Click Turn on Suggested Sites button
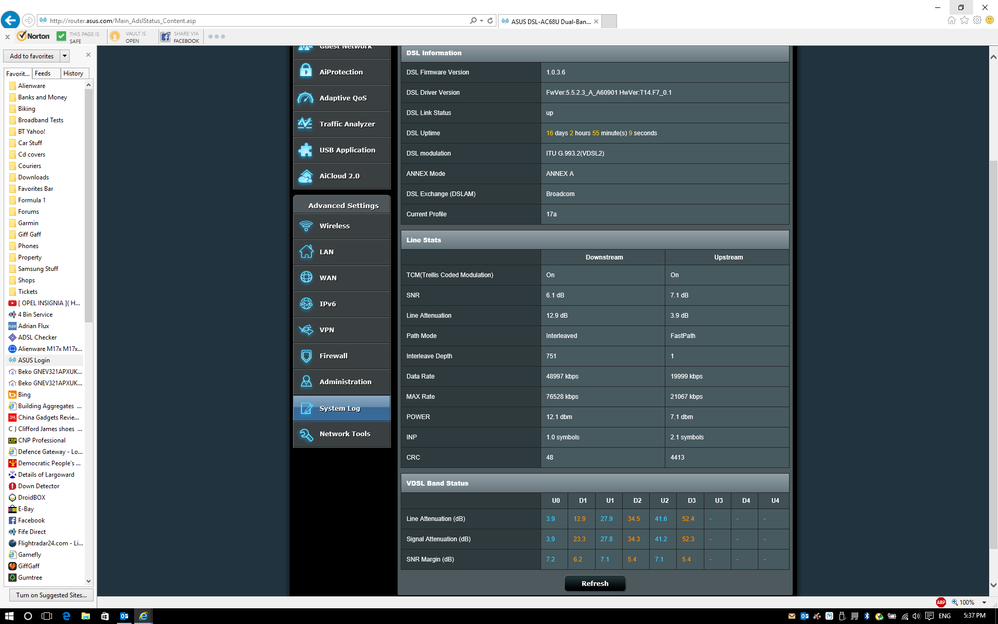The height and width of the screenshot is (624, 998). coord(52,595)
